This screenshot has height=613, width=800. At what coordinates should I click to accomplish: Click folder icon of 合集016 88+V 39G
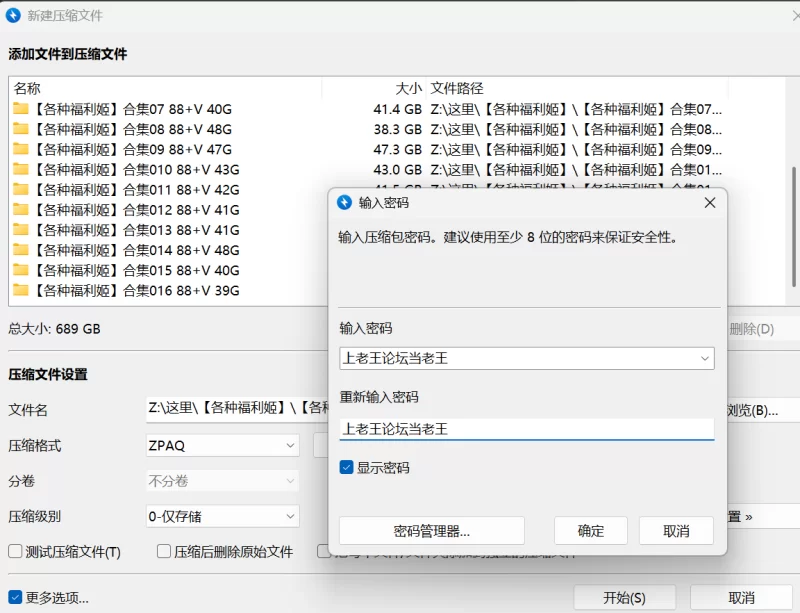(21, 291)
